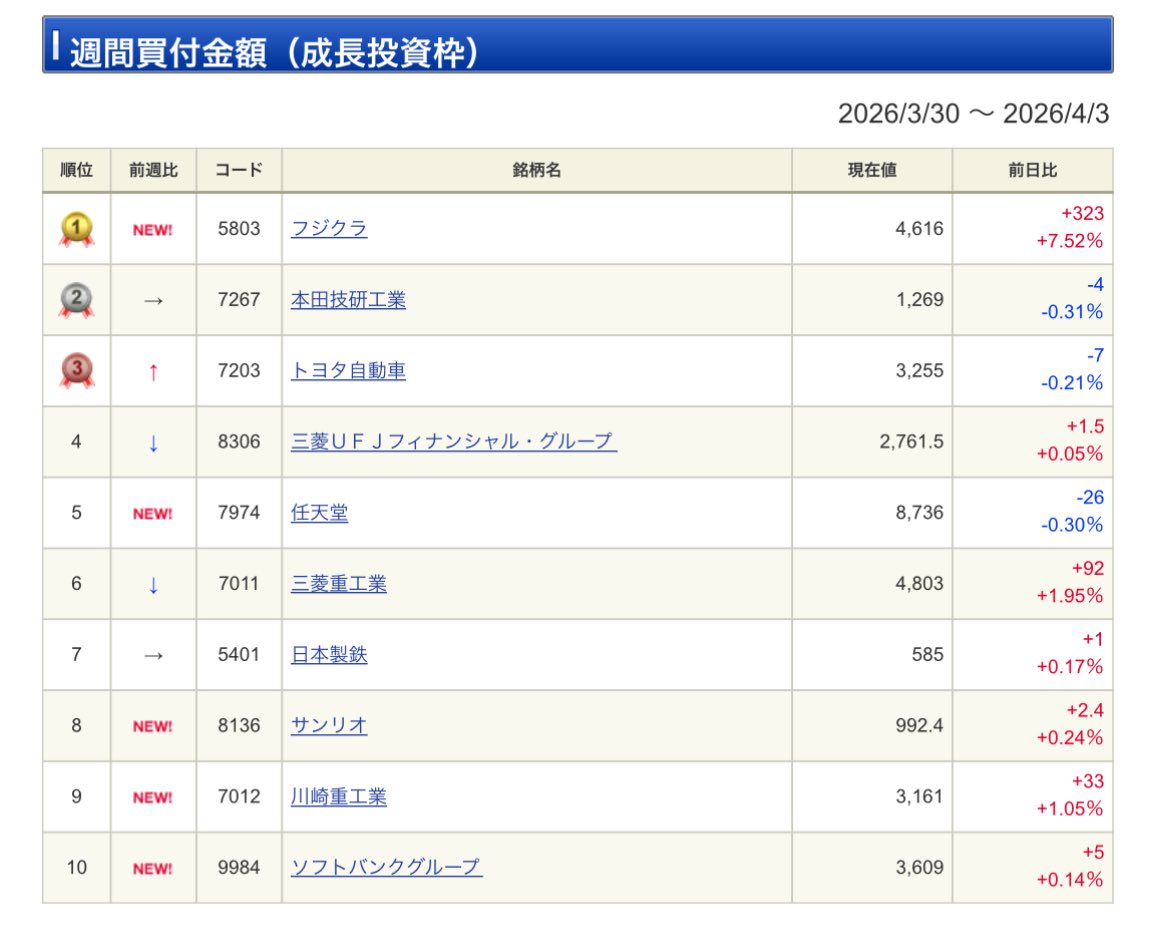Click stock code 8306
The width and height of the screenshot is (1152, 933).
(x=239, y=442)
